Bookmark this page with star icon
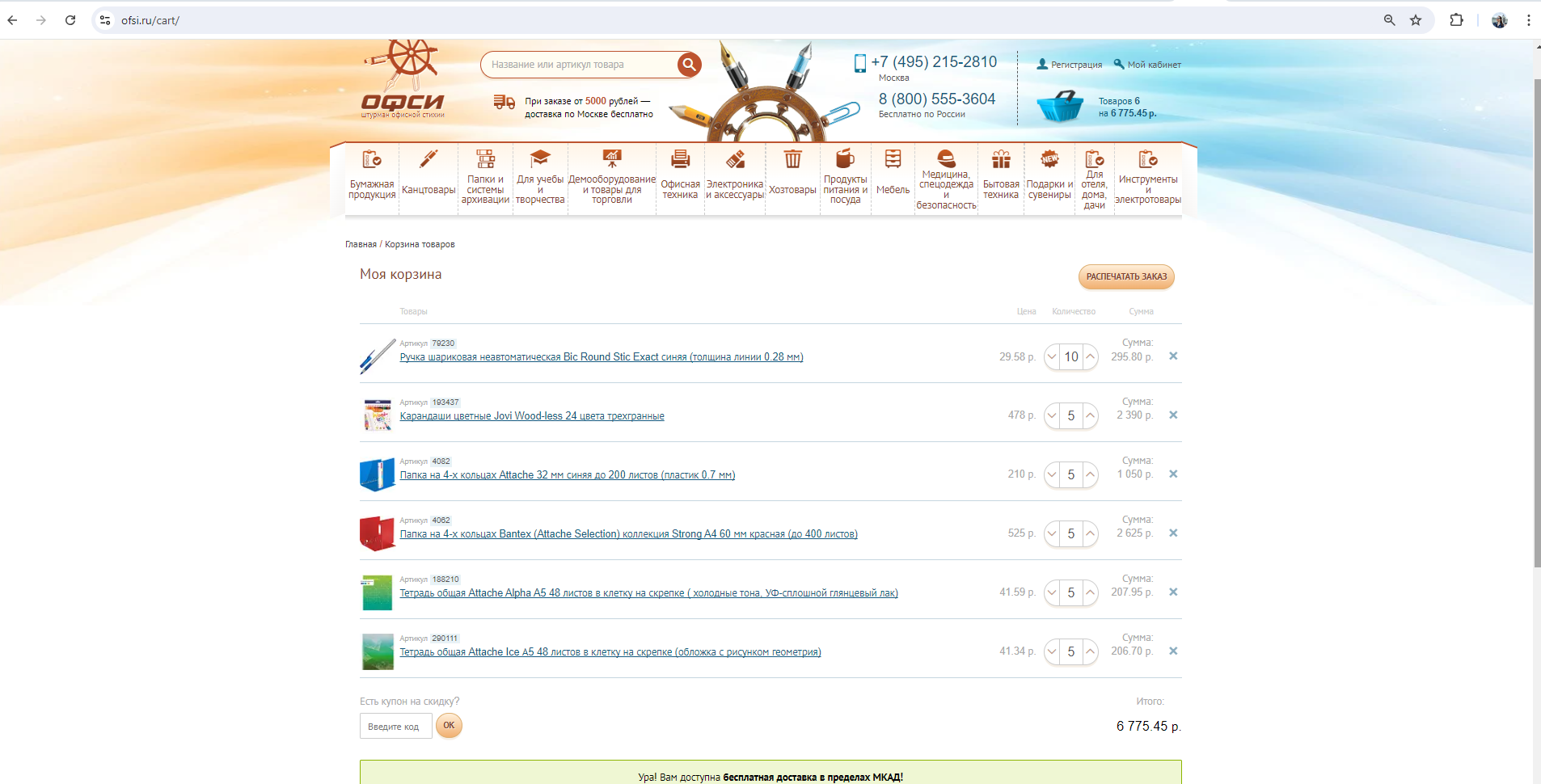 pyautogui.click(x=1416, y=20)
